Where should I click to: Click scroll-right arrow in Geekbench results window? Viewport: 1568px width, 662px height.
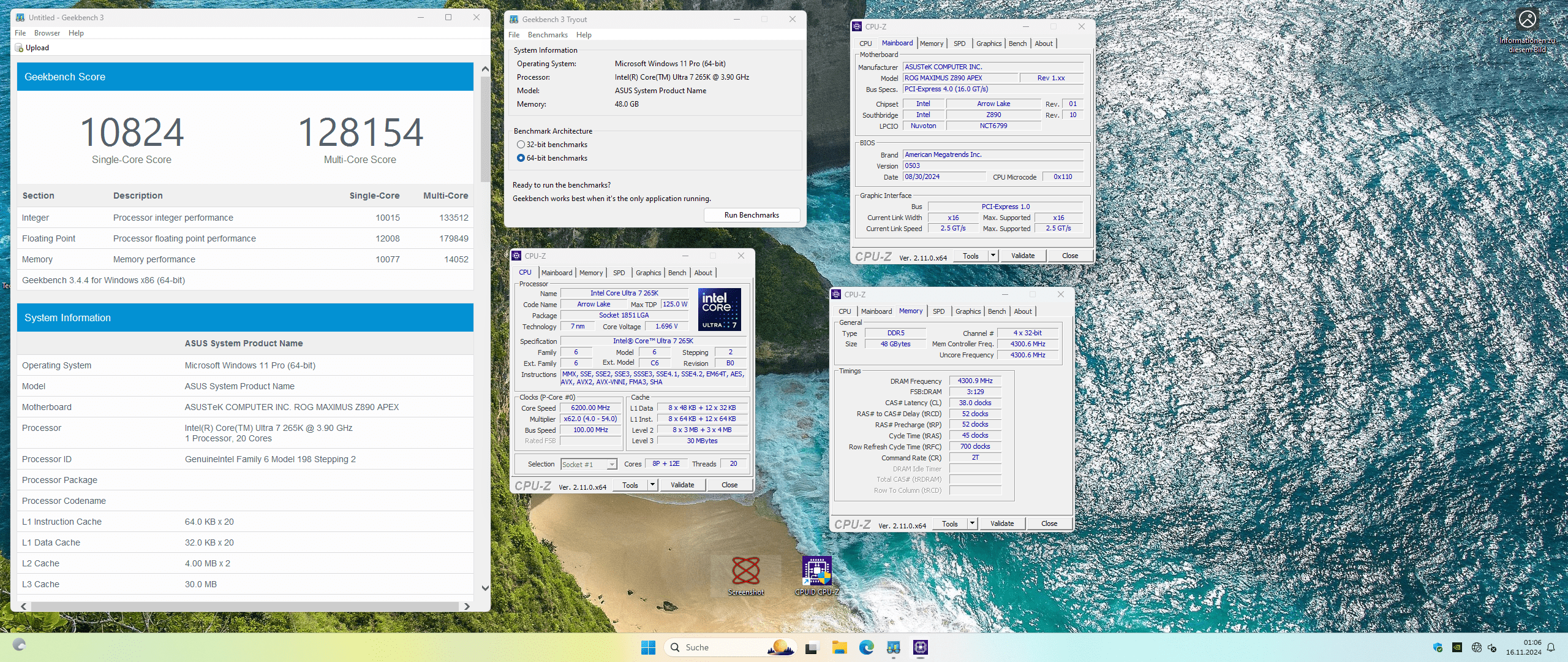tap(467, 606)
